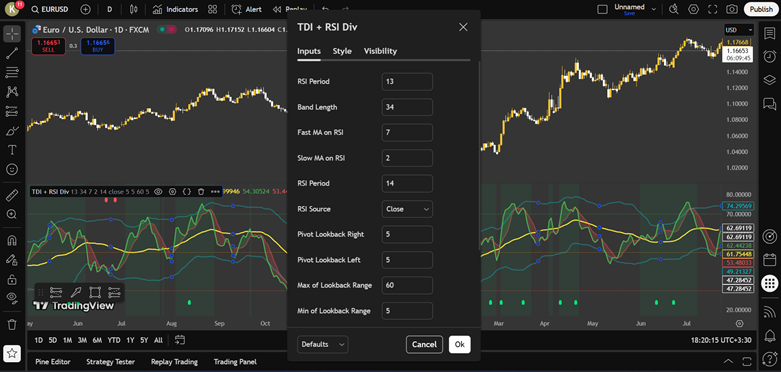
Task: Edit the Slow MA on RSI field
Action: 407,158
